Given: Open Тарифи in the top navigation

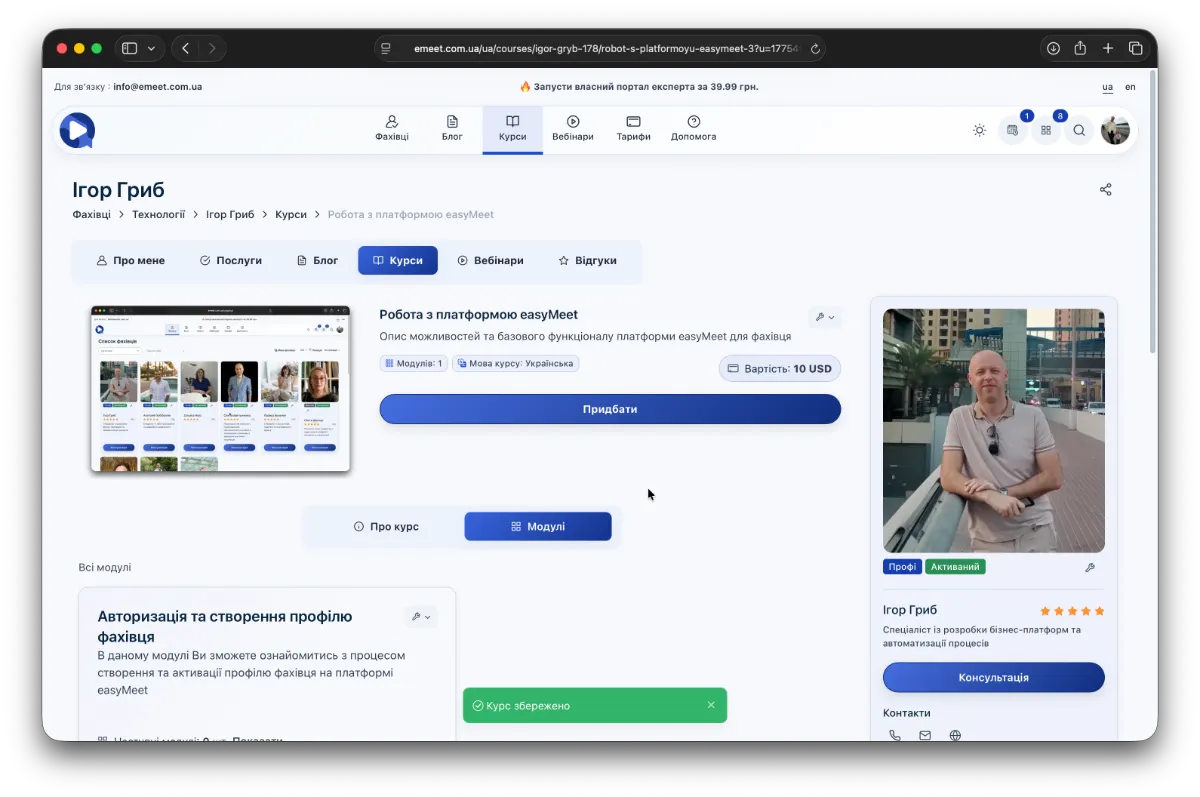Looking at the screenshot, I should 633,128.
